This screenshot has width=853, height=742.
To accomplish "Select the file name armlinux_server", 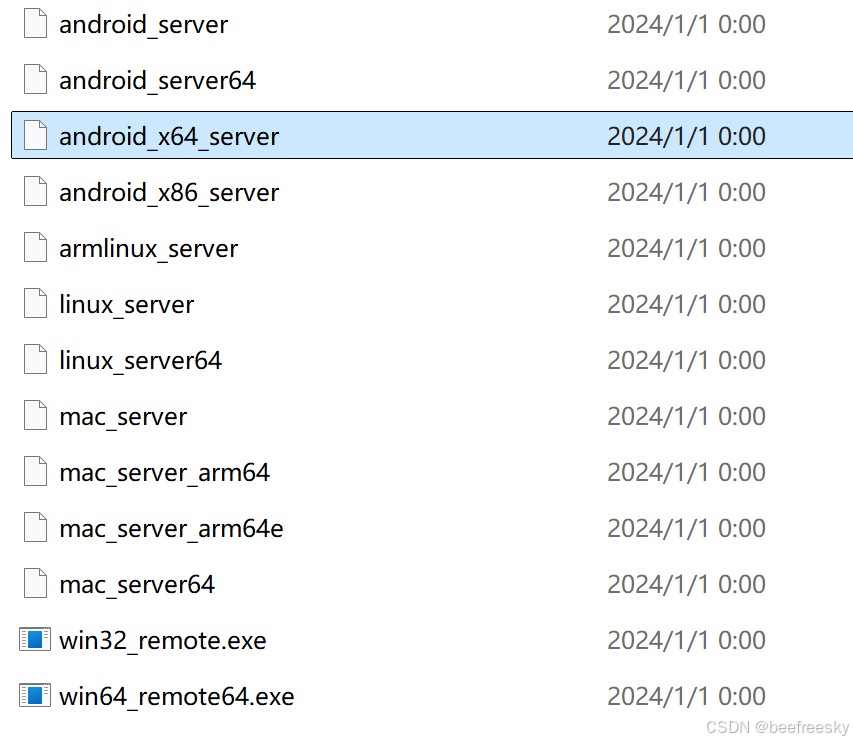I will click(x=149, y=249).
